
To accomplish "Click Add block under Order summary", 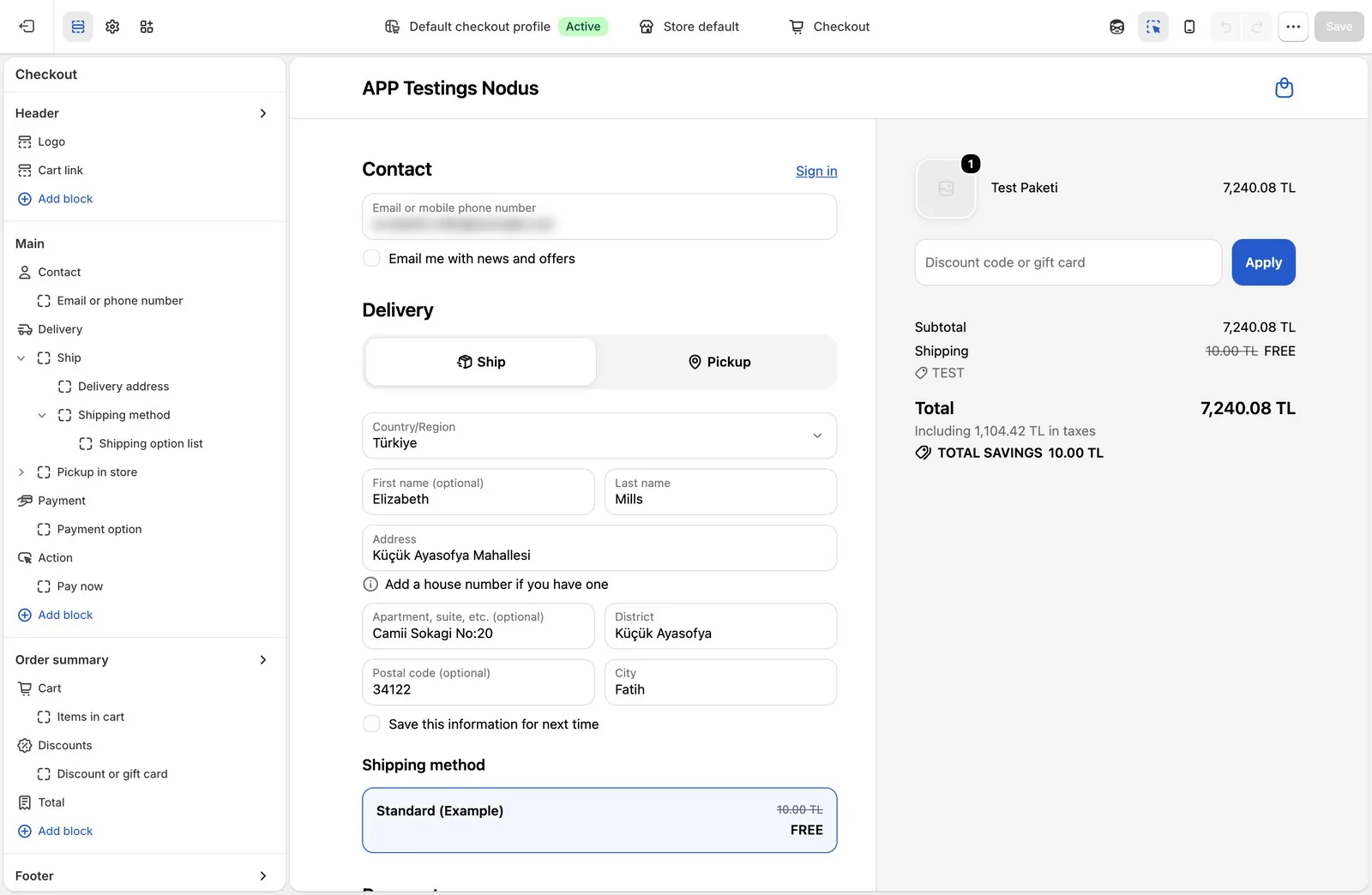I will pyautogui.click(x=56, y=832).
